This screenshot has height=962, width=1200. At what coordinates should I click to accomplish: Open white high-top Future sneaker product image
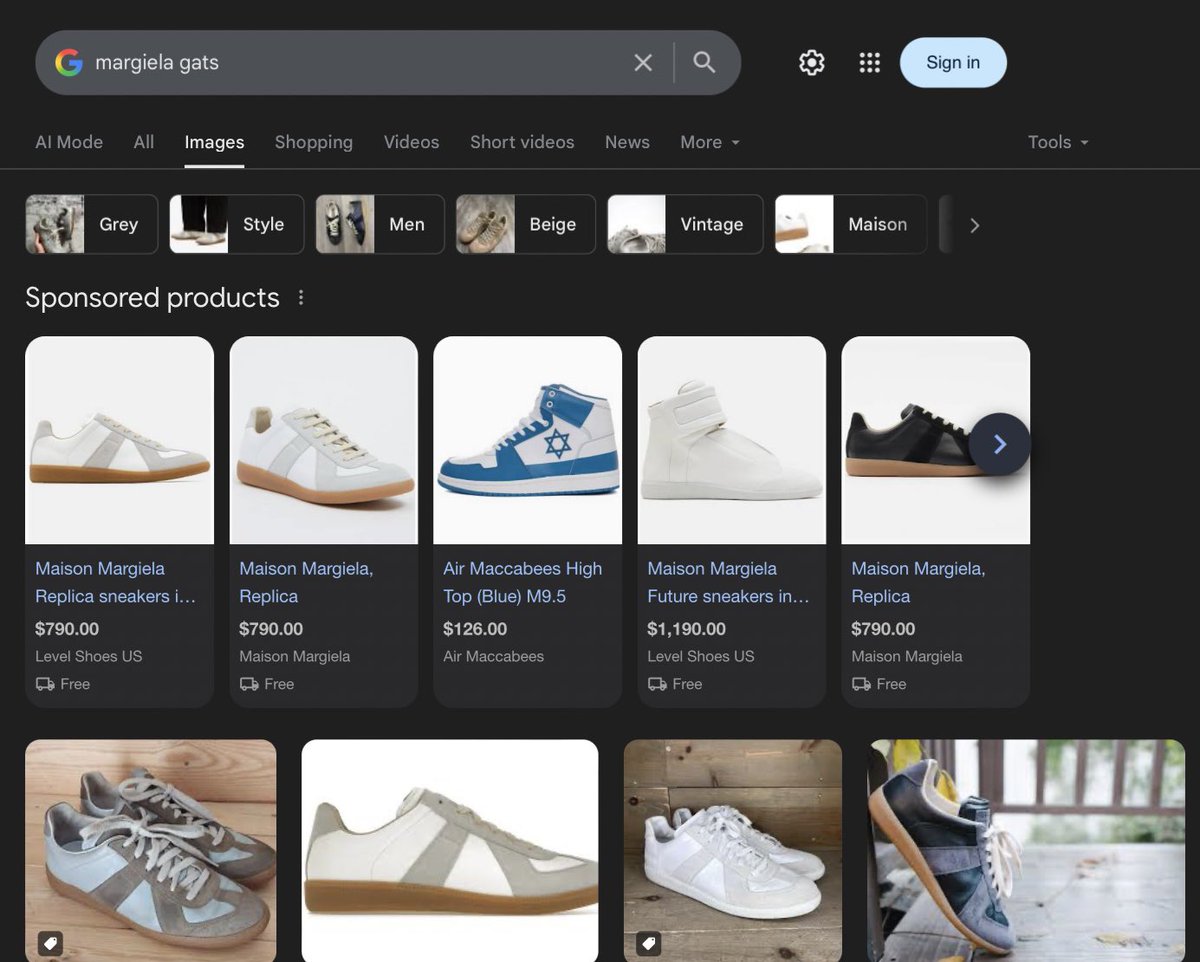point(732,440)
